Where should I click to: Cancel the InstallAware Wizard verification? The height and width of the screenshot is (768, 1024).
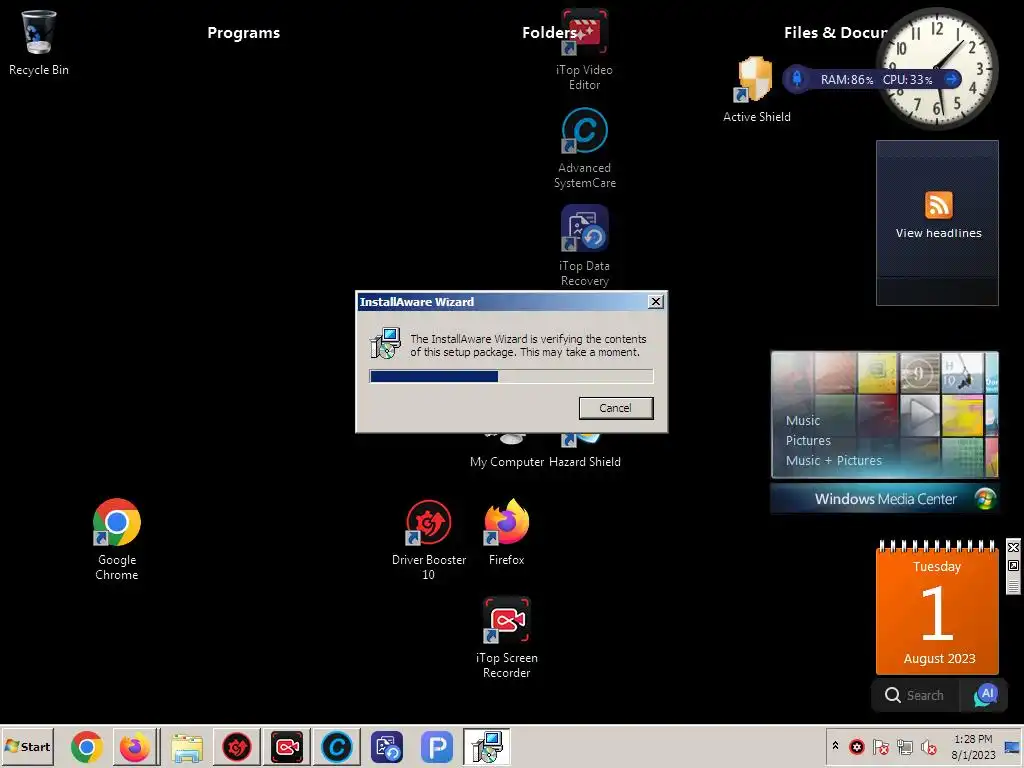pyautogui.click(x=616, y=408)
